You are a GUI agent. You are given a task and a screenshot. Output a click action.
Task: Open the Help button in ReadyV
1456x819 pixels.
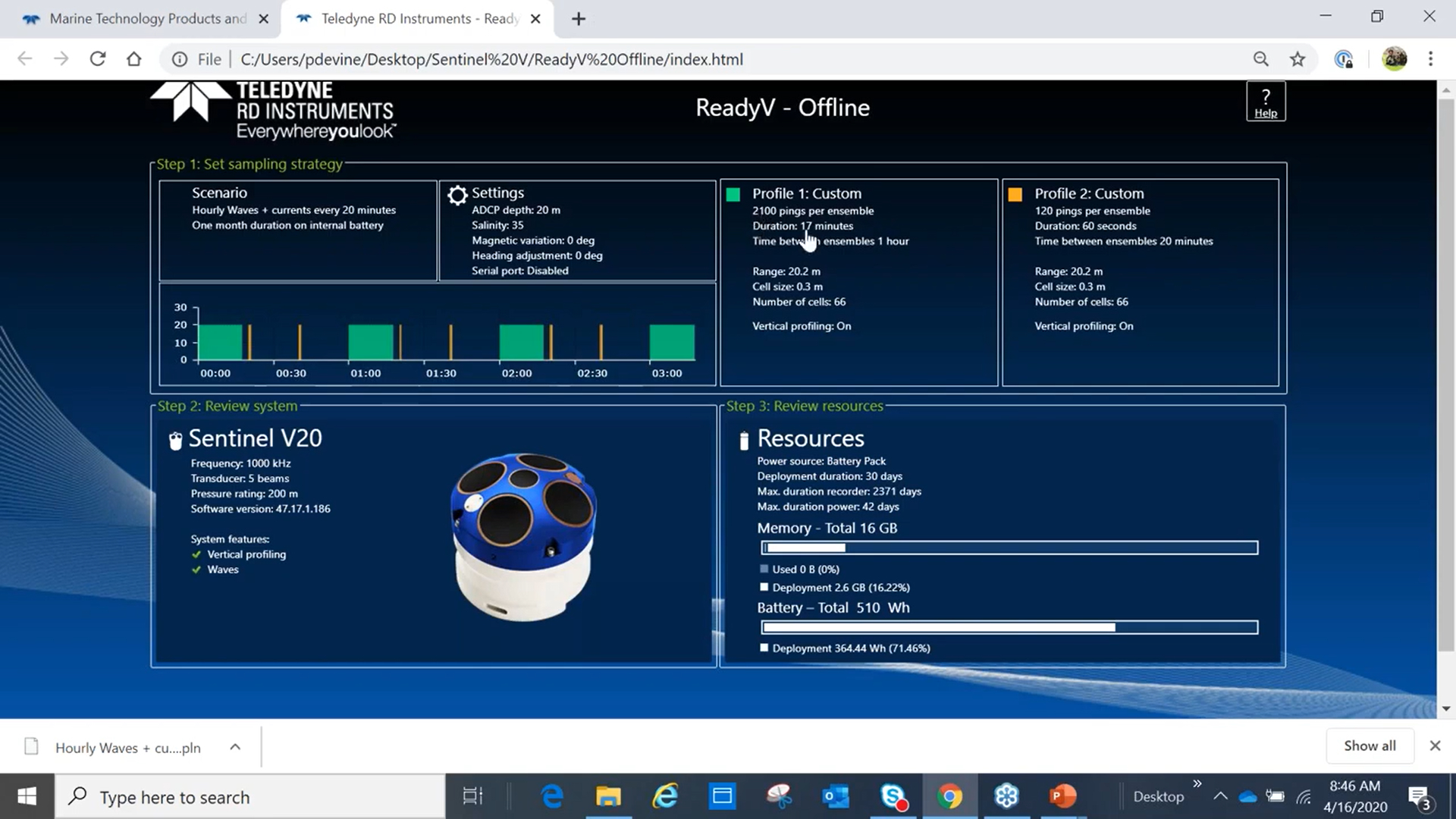[1266, 102]
